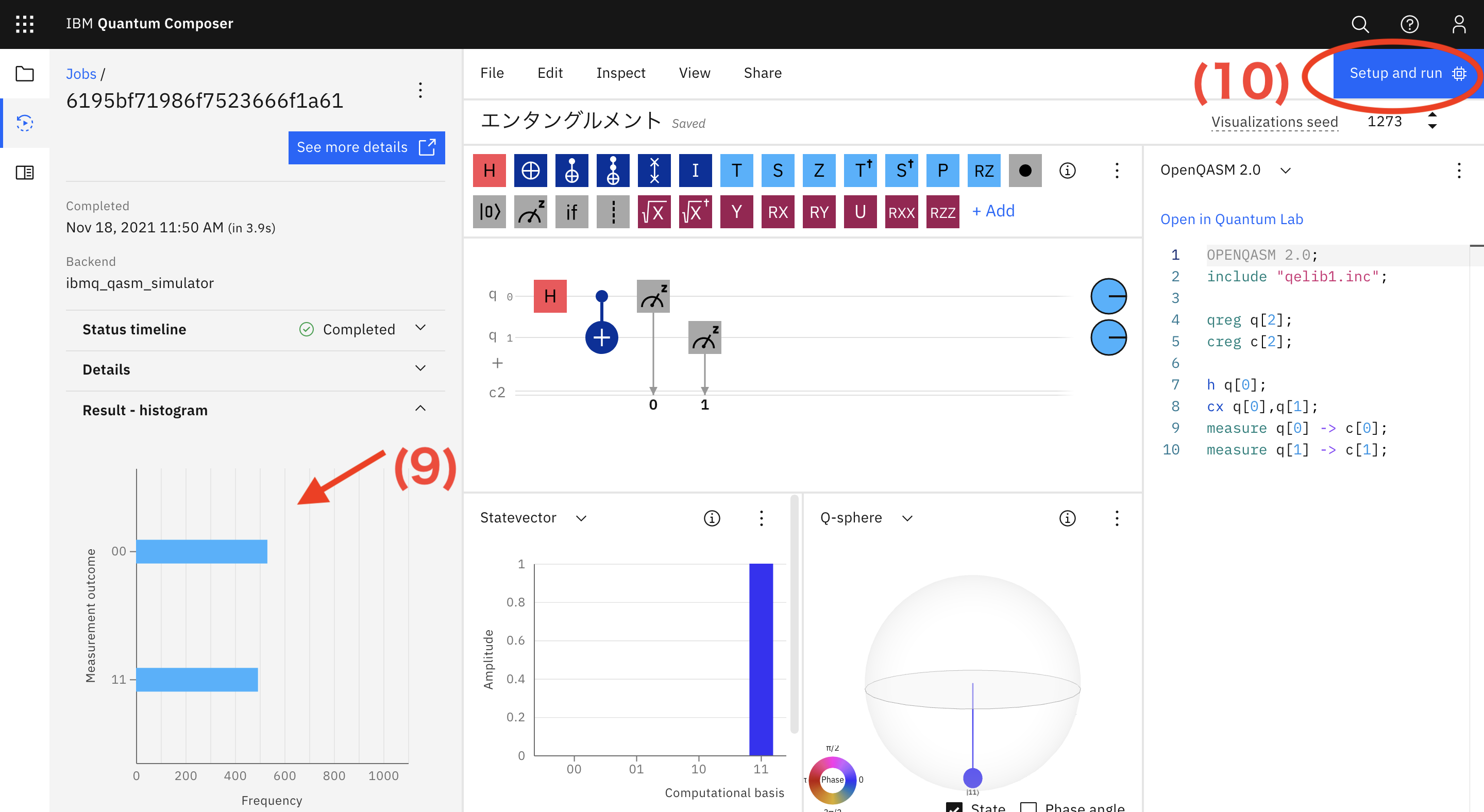
Task: Select the square-root X gate
Action: pos(654,212)
